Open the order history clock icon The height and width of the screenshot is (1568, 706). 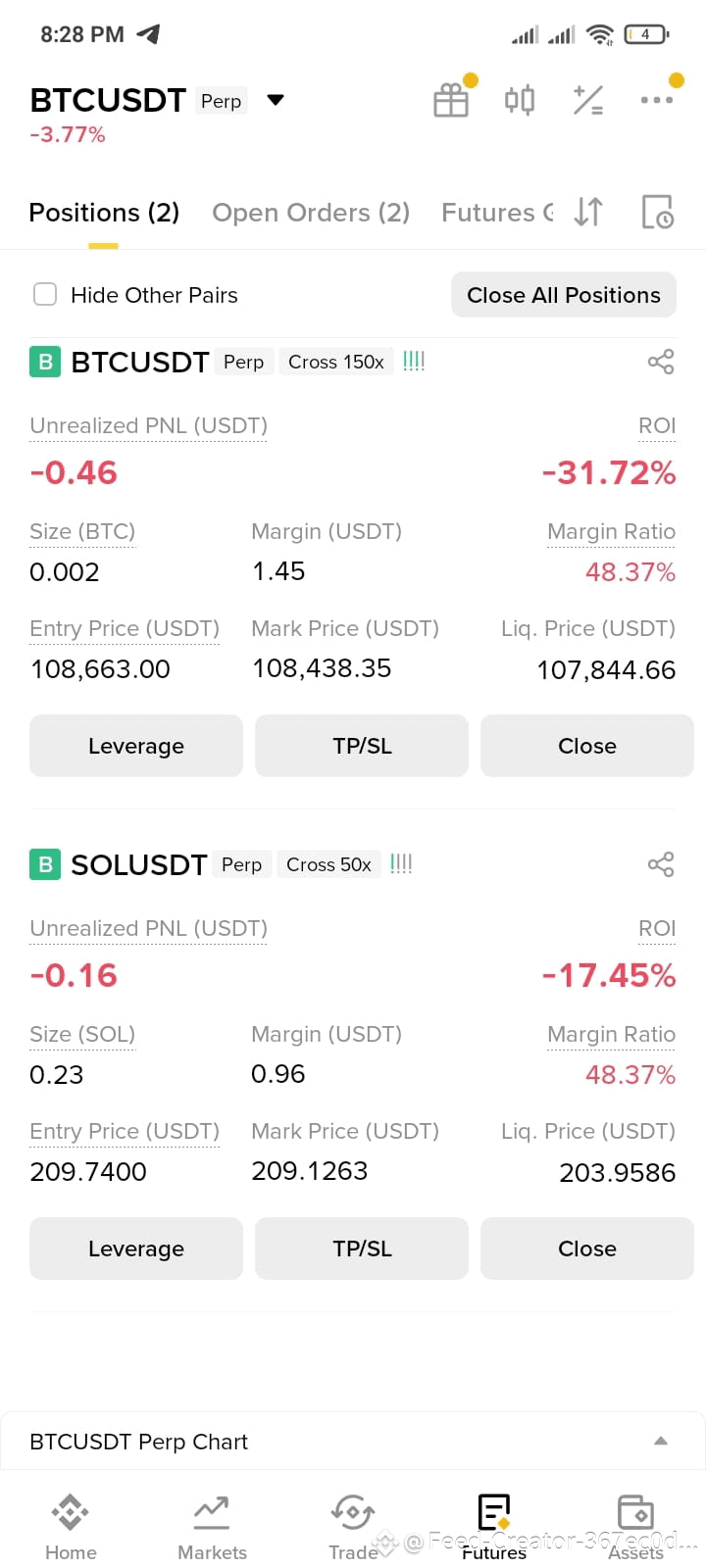click(657, 212)
